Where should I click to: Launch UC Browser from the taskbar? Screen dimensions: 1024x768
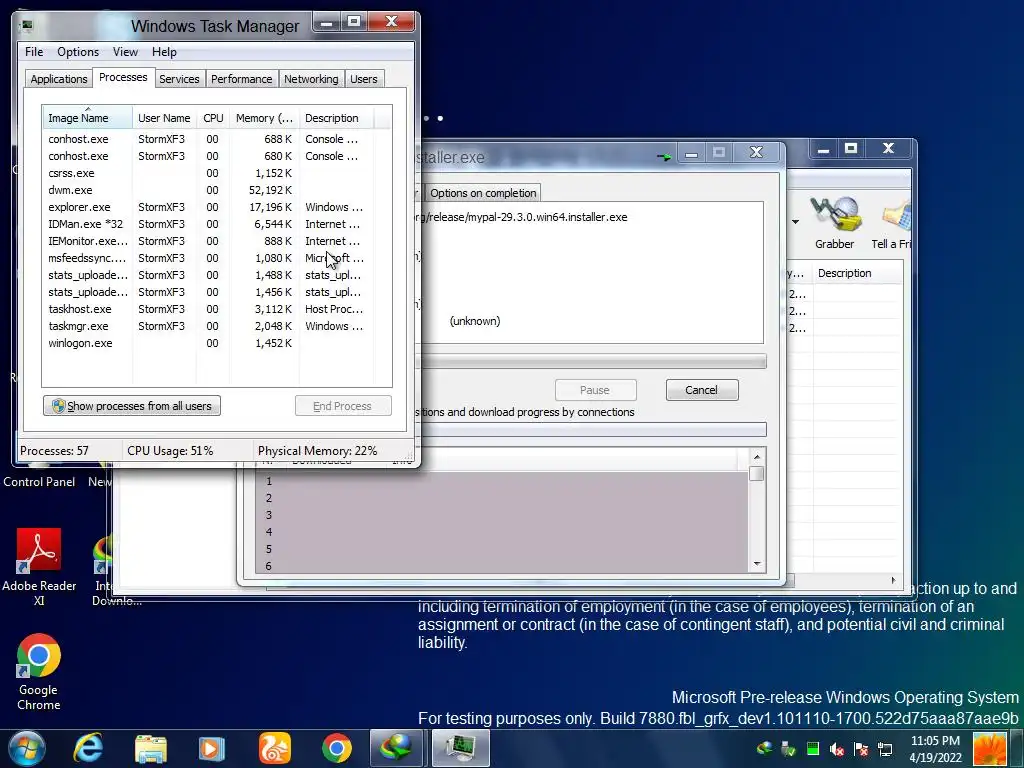(274, 748)
